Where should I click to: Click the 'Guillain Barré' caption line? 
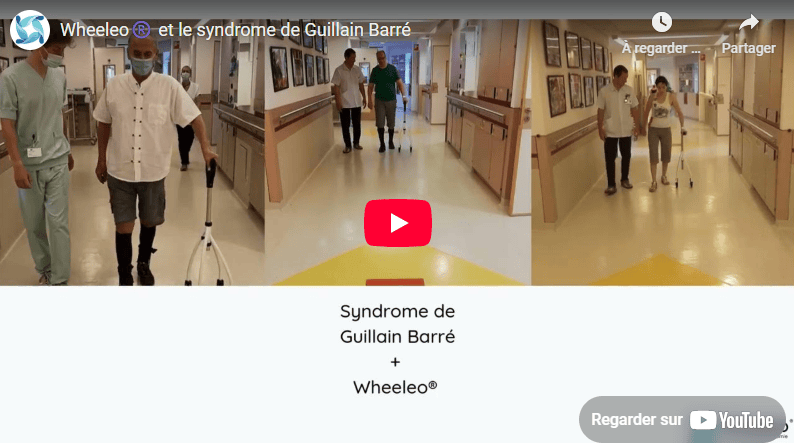pyautogui.click(x=398, y=337)
